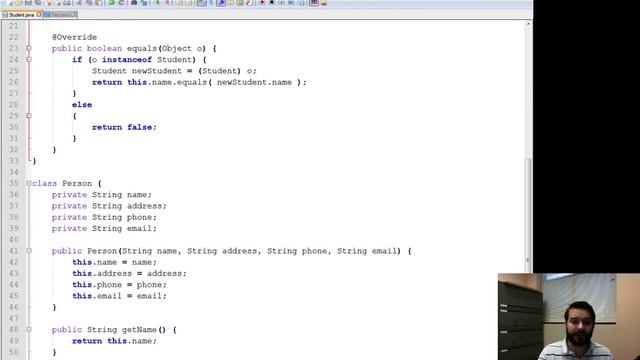Click 'getName()' method name on line 48
The height and width of the screenshot is (360, 640).
point(144,330)
